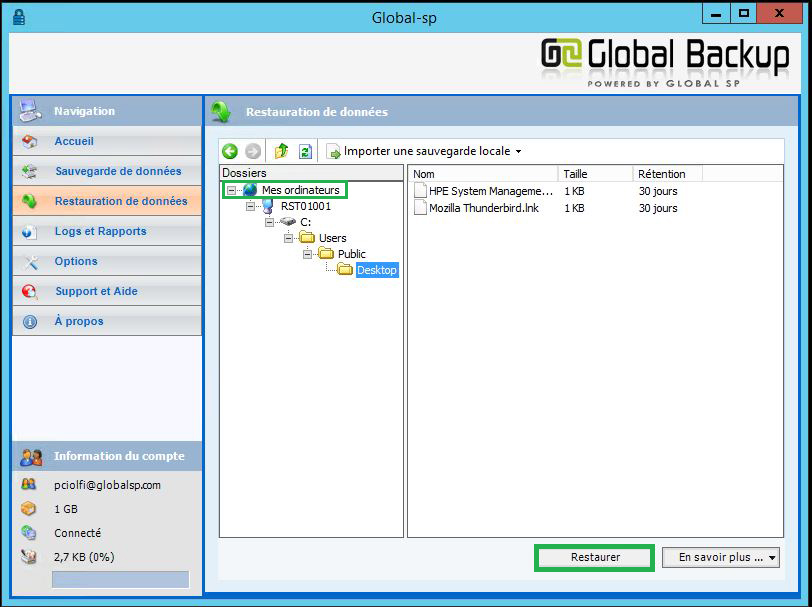The width and height of the screenshot is (812, 607).
Task: Click the Dossiers panel header
Action: (x=311, y=173)
